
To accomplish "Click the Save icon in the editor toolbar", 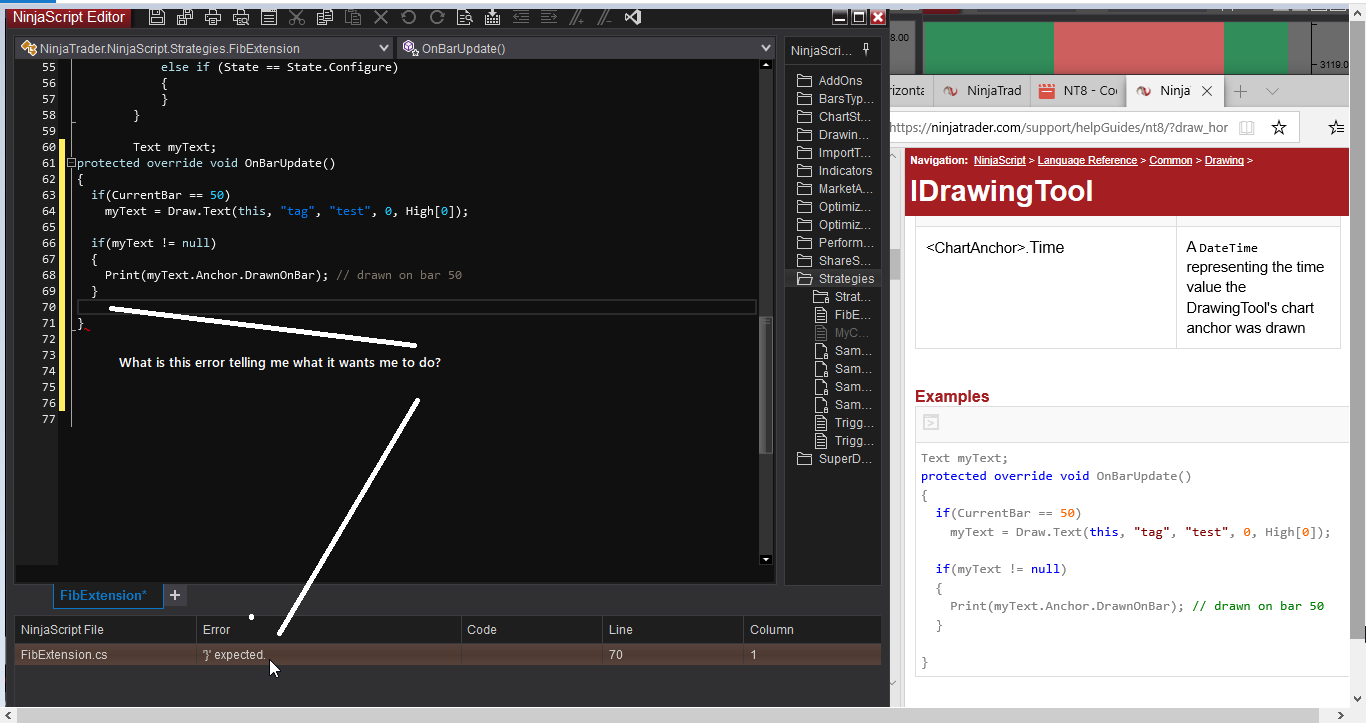I will click(157, 17).
